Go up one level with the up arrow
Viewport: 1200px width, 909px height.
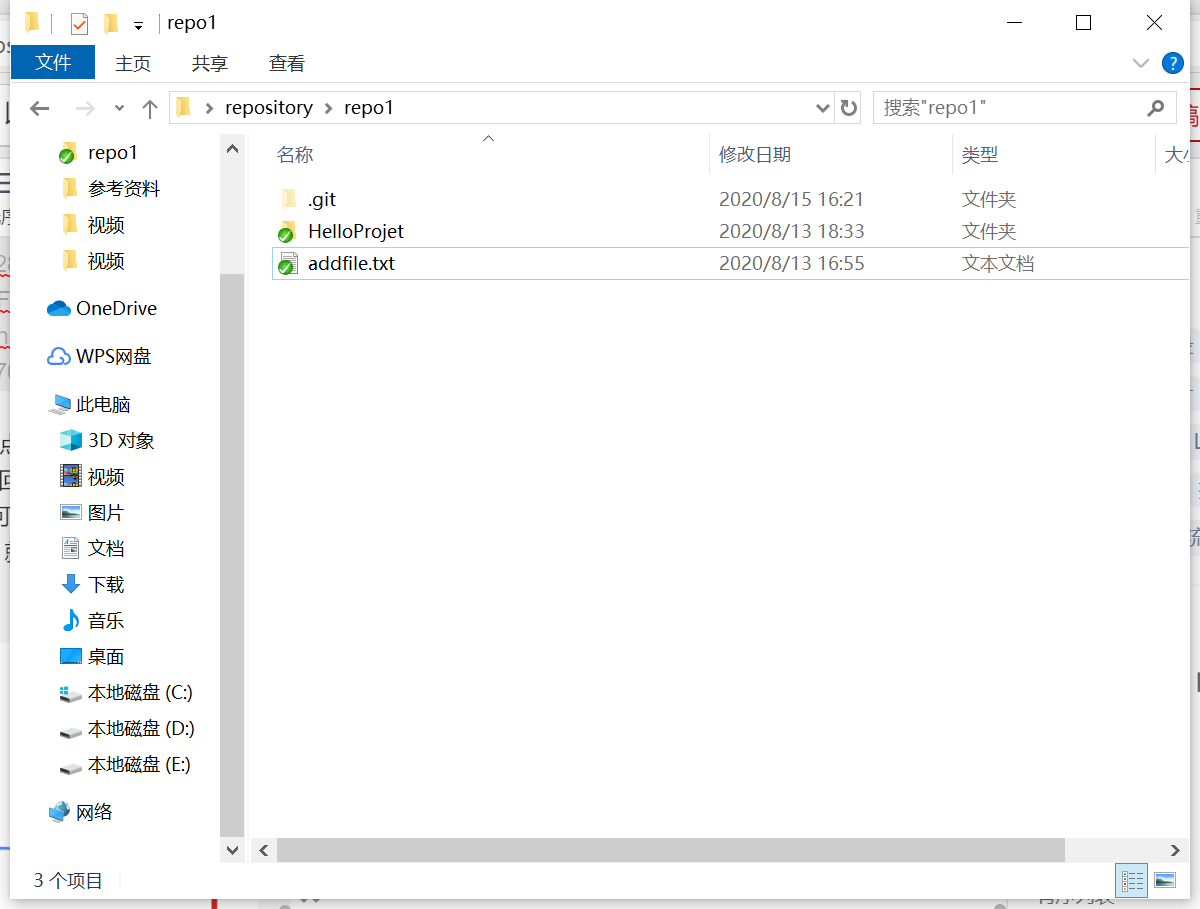pyautogui.click(x=150, y=107)
